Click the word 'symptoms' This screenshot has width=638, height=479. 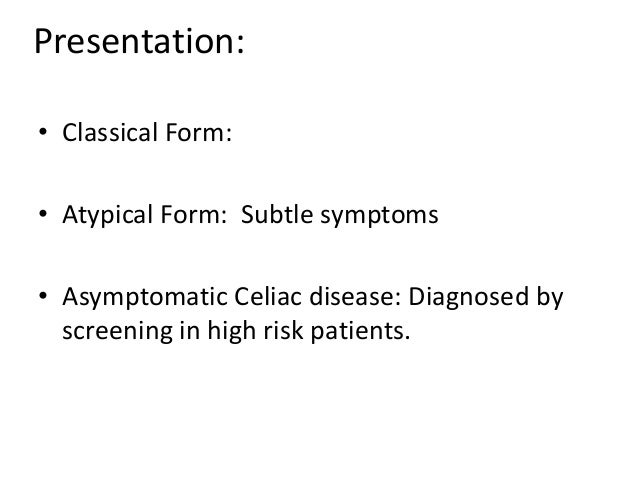point(379,216)
